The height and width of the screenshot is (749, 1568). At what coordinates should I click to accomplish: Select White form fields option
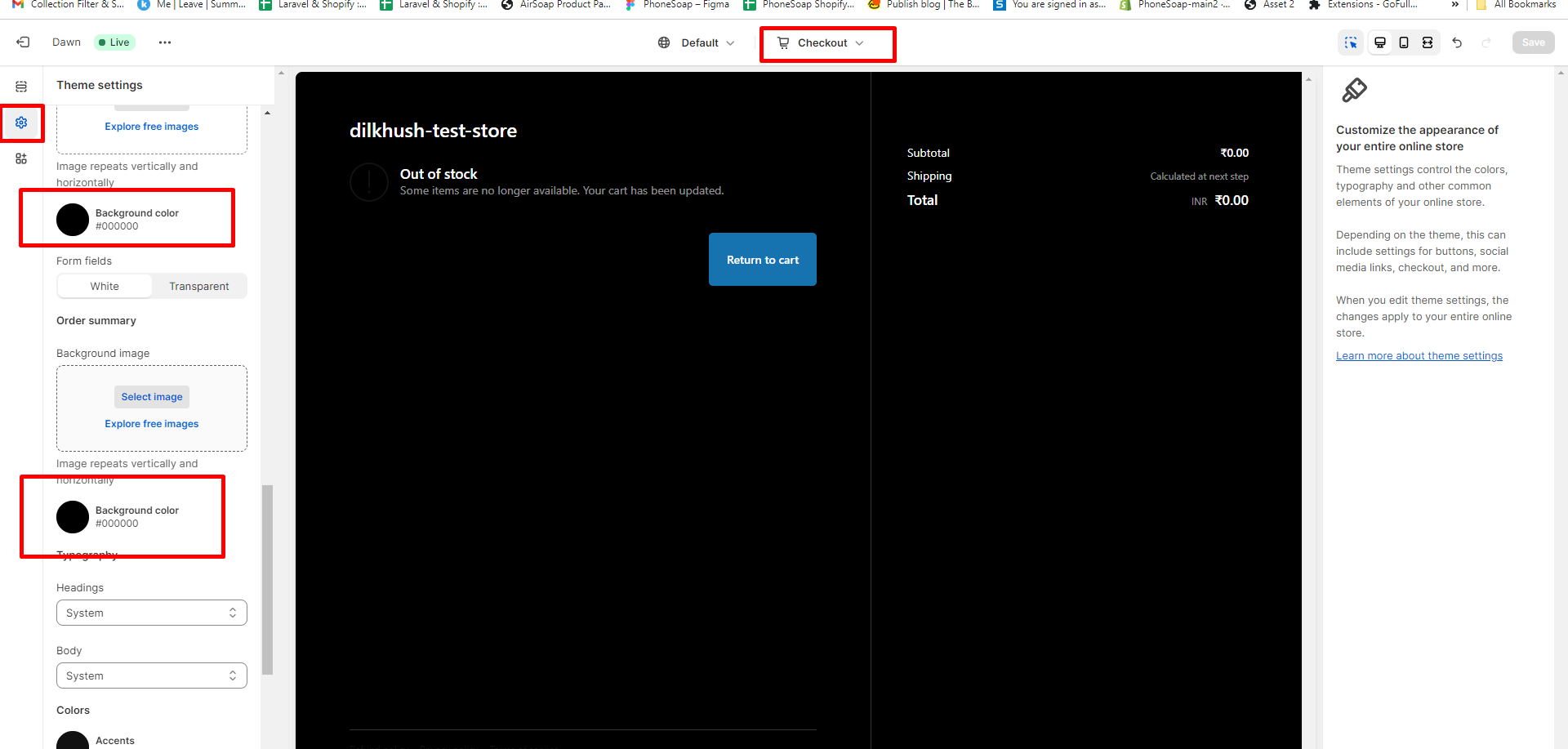105,286
